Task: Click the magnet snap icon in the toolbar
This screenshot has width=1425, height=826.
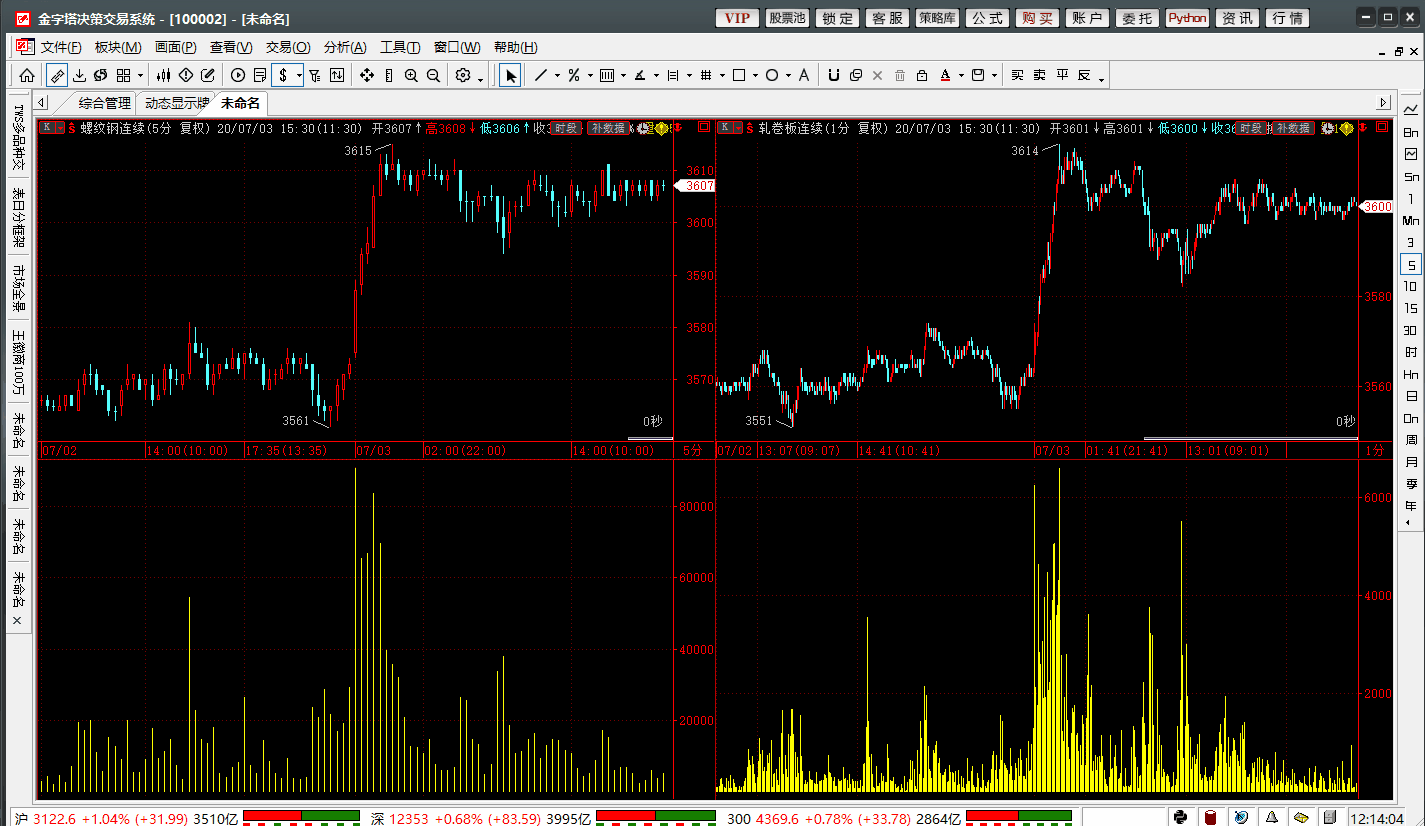Action: (x=833, y=75)
